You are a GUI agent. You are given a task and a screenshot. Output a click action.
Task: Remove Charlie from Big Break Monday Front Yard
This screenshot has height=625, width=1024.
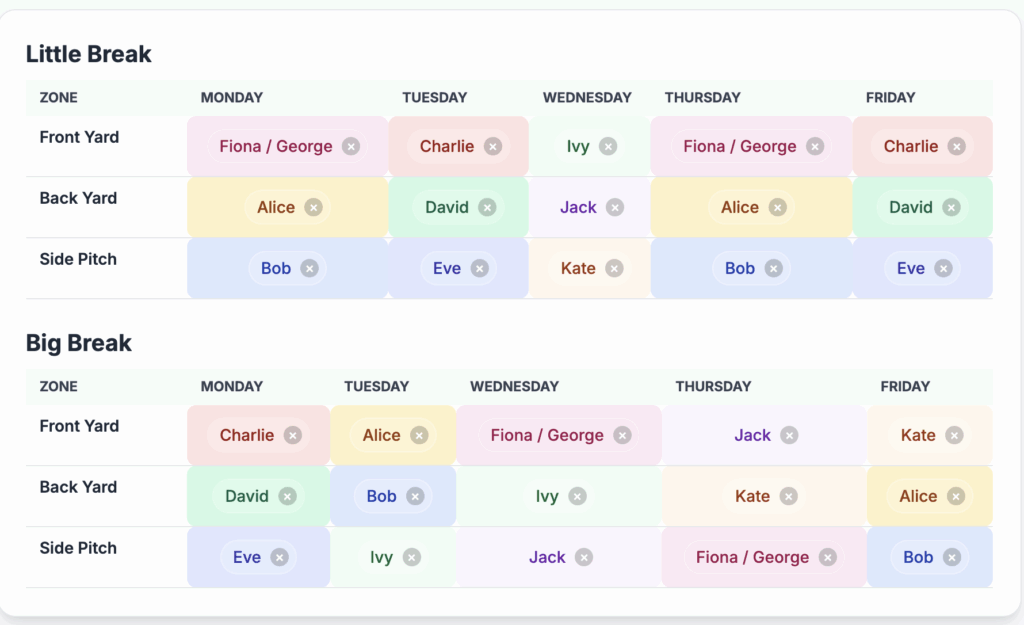pyautogui.click(x=292, y=435)
